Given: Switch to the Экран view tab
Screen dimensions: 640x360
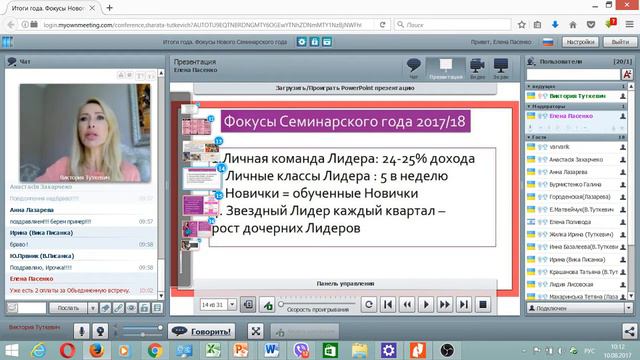Looking at the screenshot, I should click(x=501, y=68).
